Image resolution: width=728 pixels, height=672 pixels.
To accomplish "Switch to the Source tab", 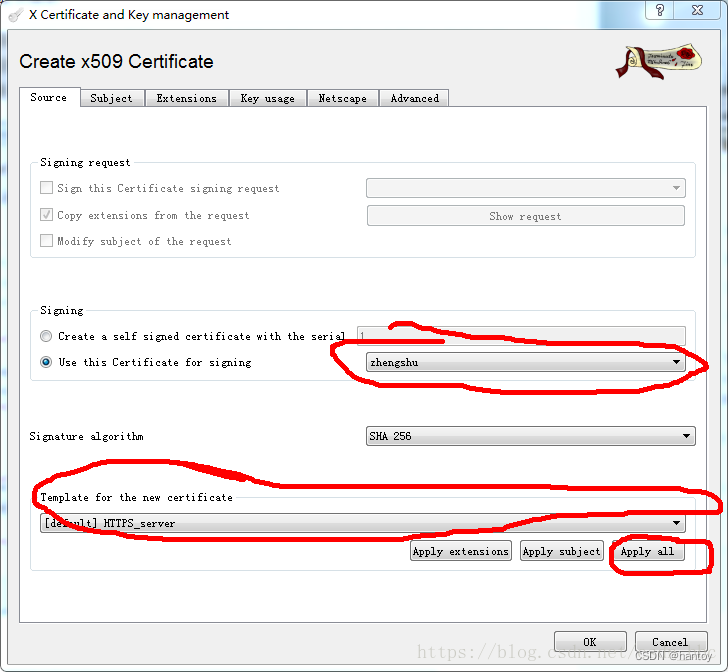I will coord(49,98).
